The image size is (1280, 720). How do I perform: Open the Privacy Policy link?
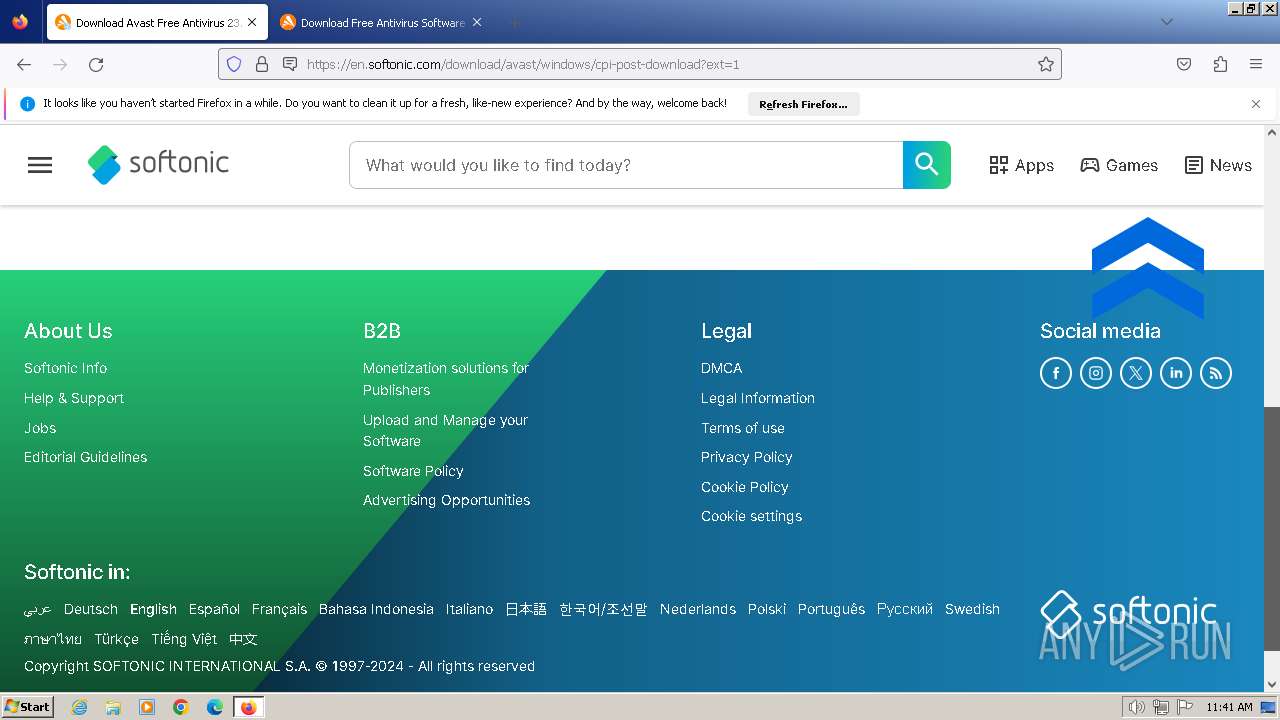click(747, 457)
